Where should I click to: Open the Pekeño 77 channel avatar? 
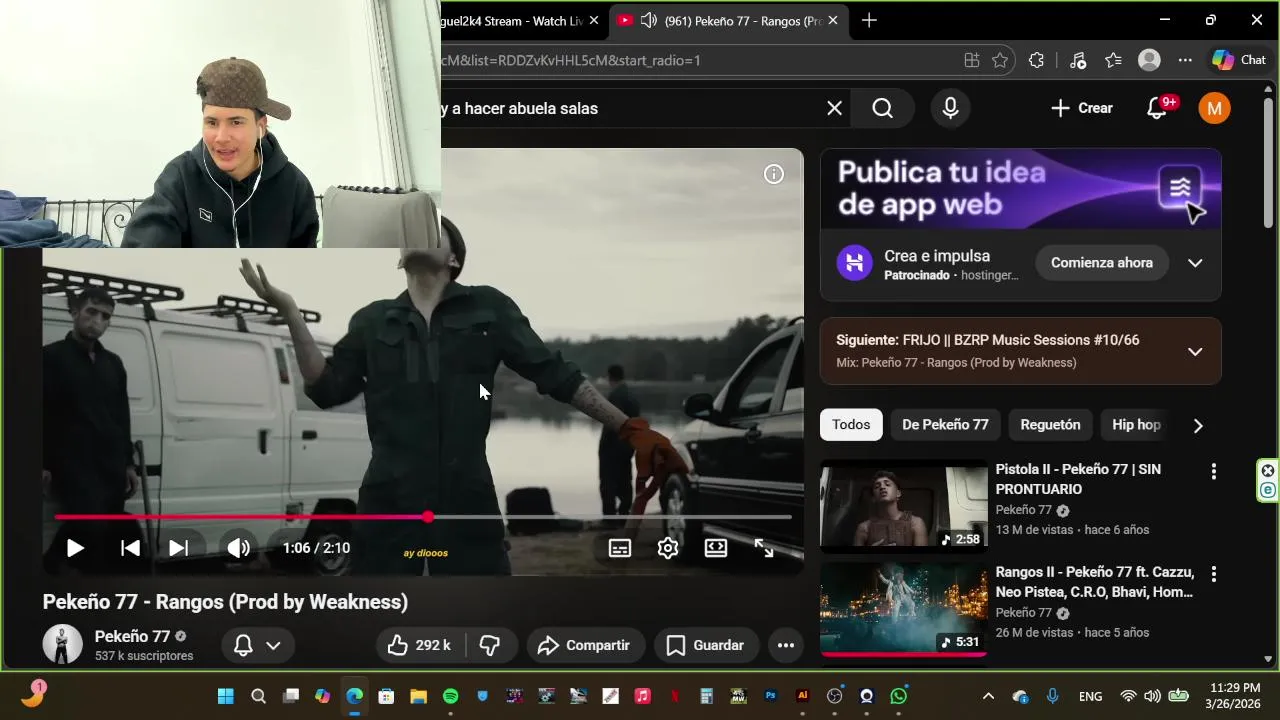point(62,644)
